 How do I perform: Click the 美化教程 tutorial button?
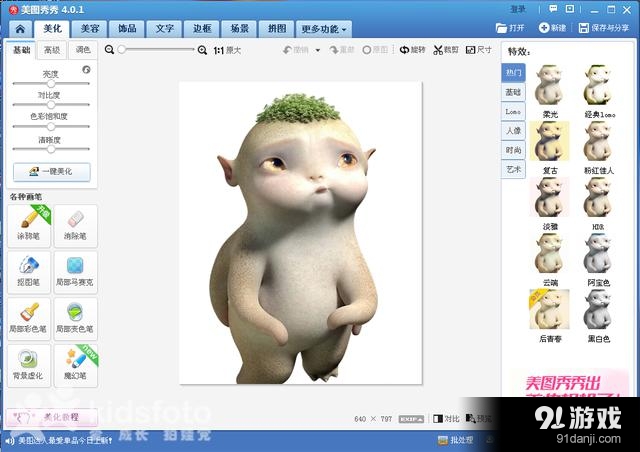coord(52,417)
